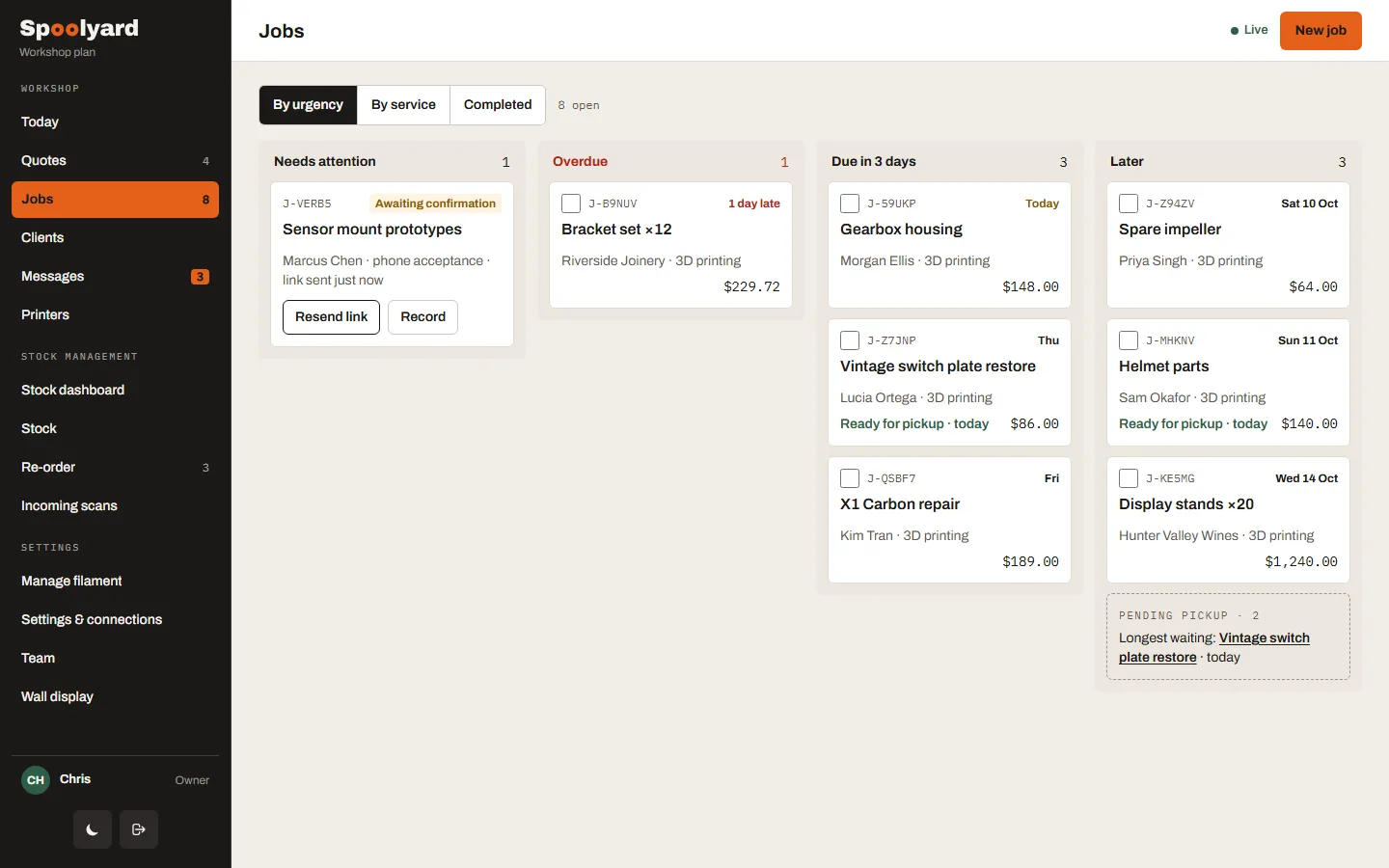Switch to the By service tab
Image resolution: width=1389 pixels, height=868 pixels.
(403, 105)
